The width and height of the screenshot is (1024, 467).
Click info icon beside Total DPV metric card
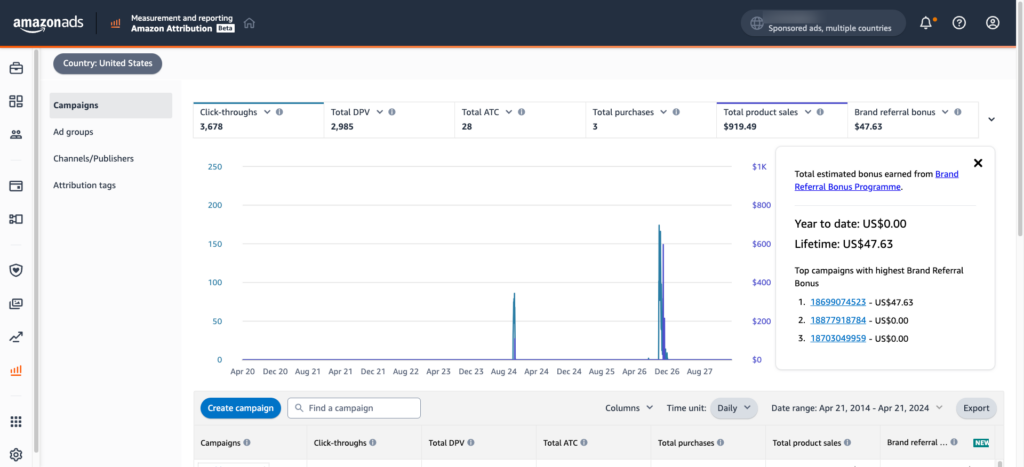pos(392,112)
